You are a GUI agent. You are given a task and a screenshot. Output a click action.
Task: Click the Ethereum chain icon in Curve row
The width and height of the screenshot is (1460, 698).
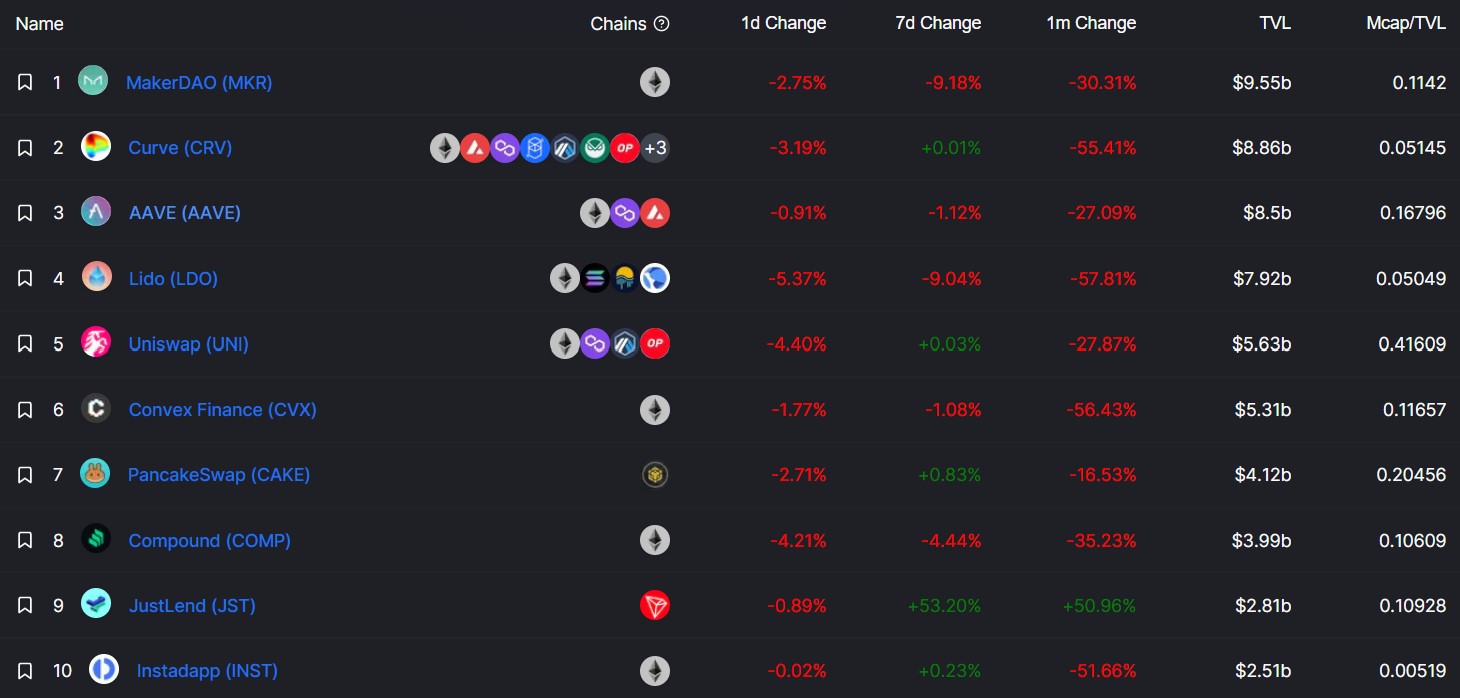(x=445, y=148)
